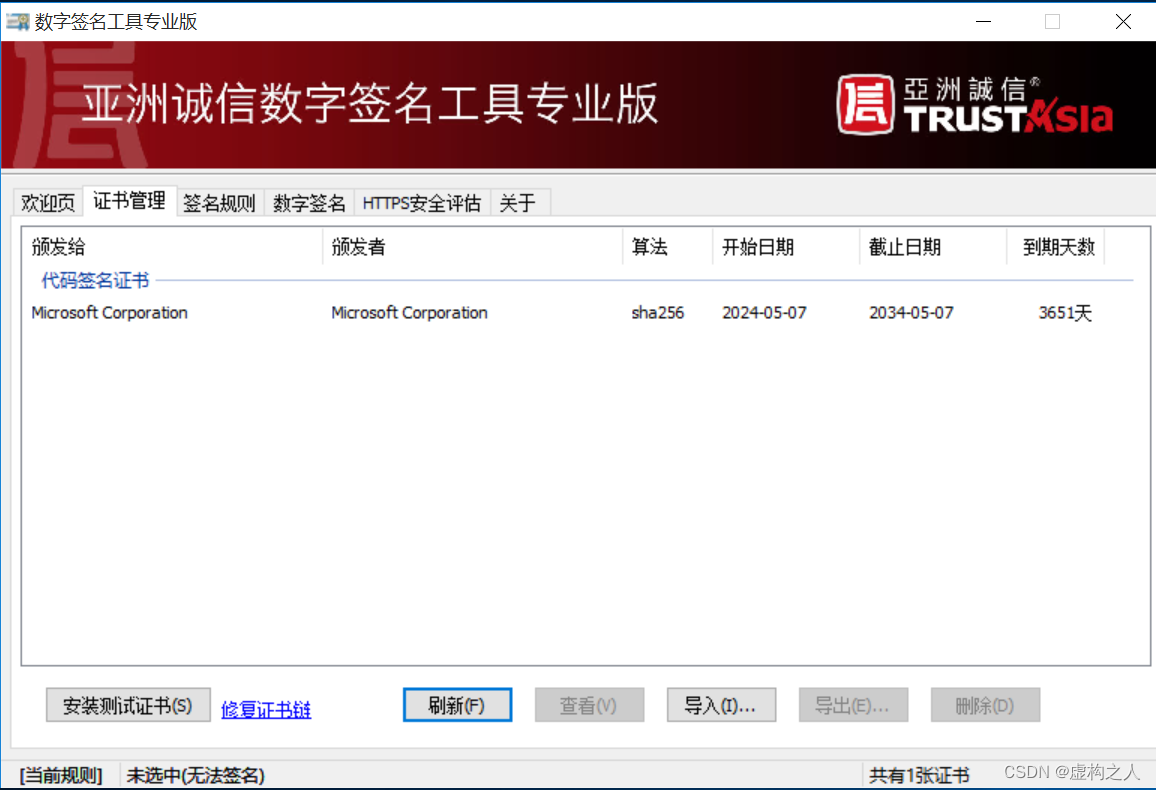Image resolution: width=1156 pixels, height=790 pixels.
Task: Select the 证书管理 tab
Action: (x=129, y=200)
